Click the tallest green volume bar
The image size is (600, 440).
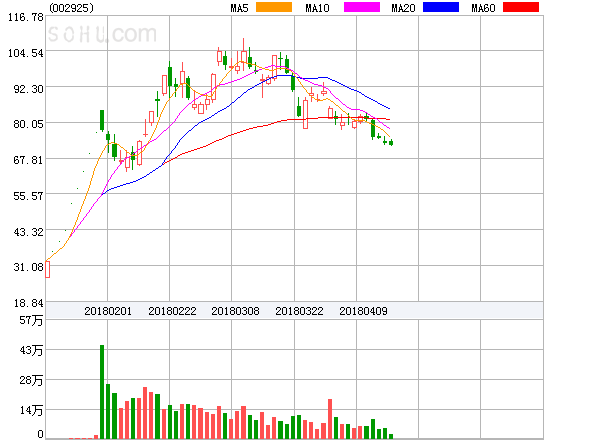tap(102, 392)
